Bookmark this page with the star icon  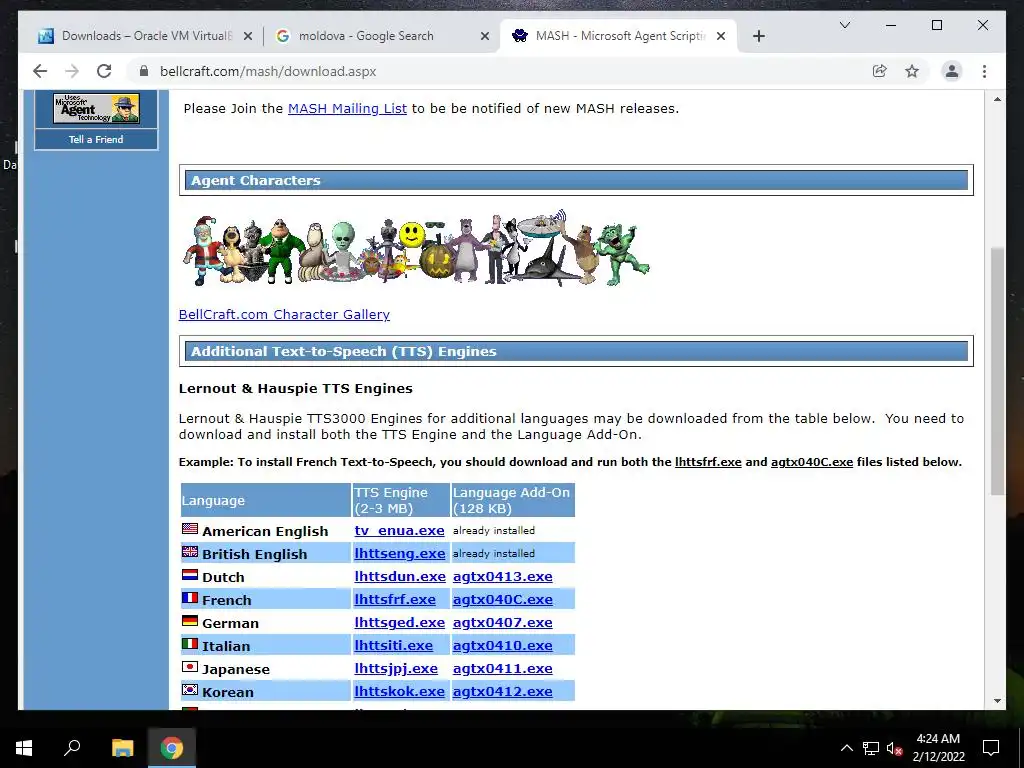[912, 71]
